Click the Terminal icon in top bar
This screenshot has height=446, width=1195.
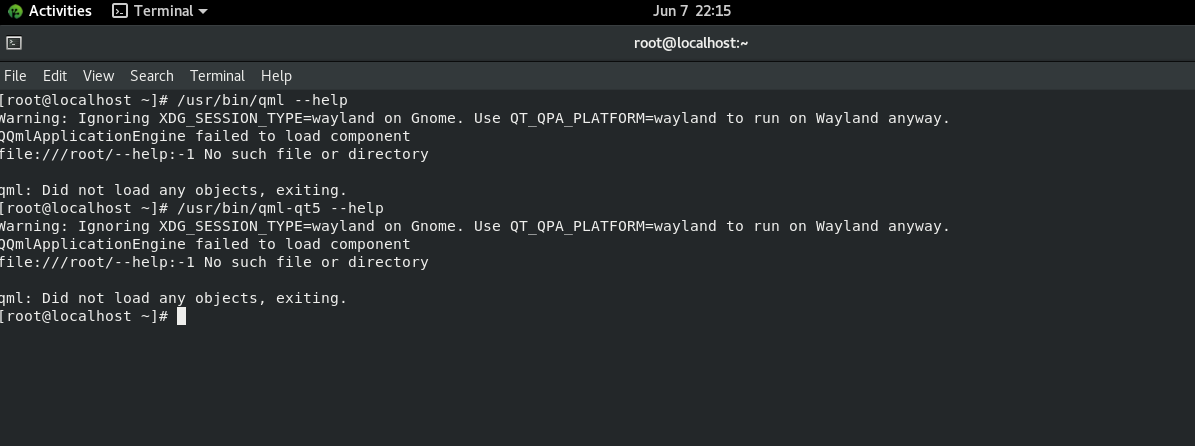(x=120, y=11)
